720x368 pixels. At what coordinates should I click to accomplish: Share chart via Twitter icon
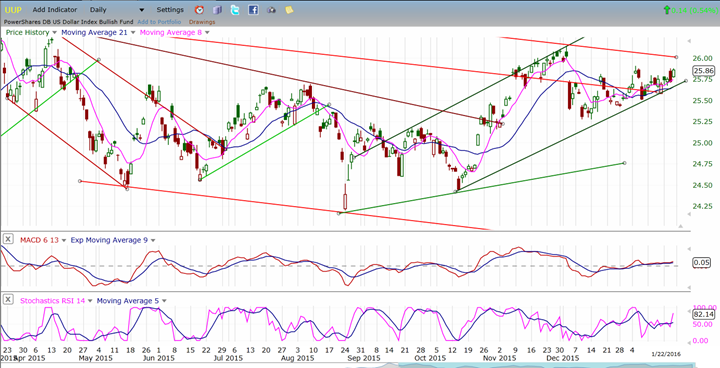click(x=235, y=10)
